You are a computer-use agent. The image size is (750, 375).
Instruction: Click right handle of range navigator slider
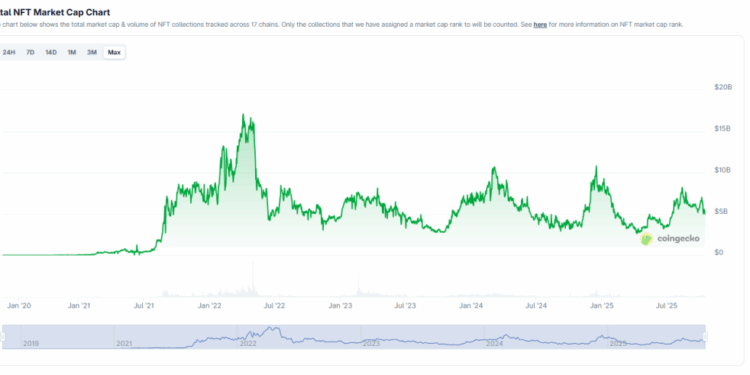pyautogui.click(x=705, y=337)
